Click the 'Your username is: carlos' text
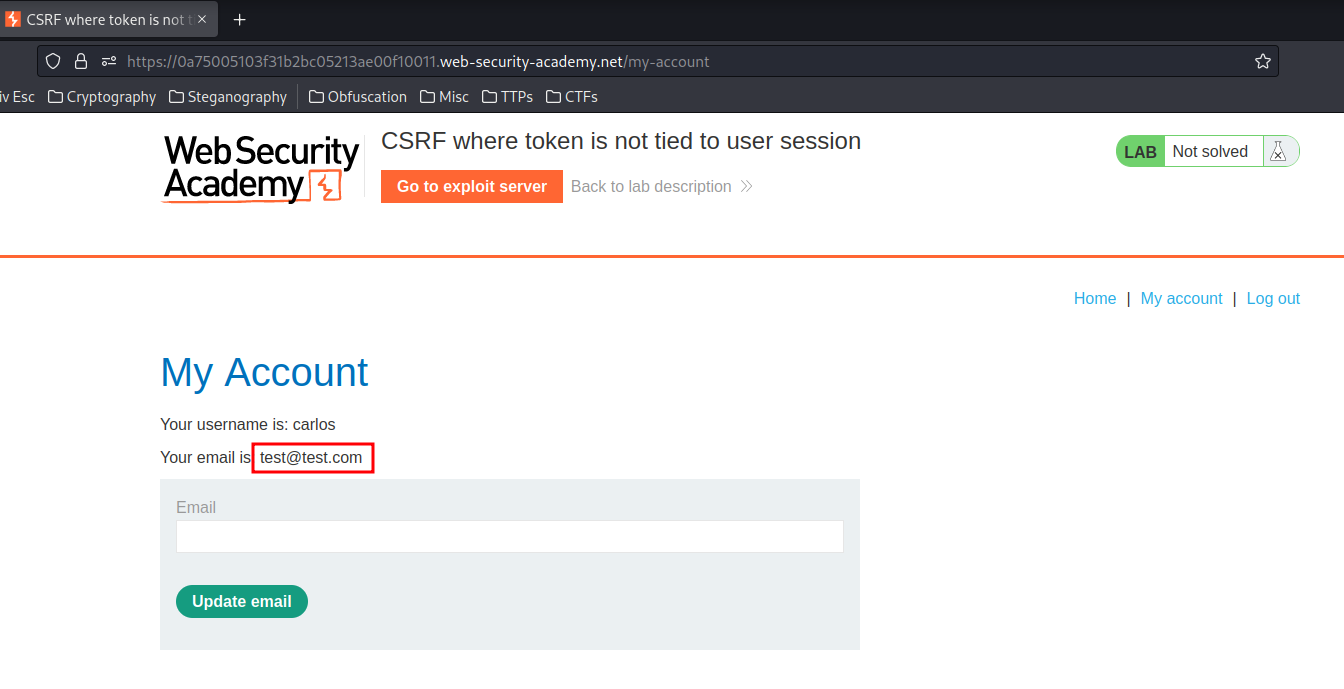Screen dimensions: 1344x689 coord(248,424)
